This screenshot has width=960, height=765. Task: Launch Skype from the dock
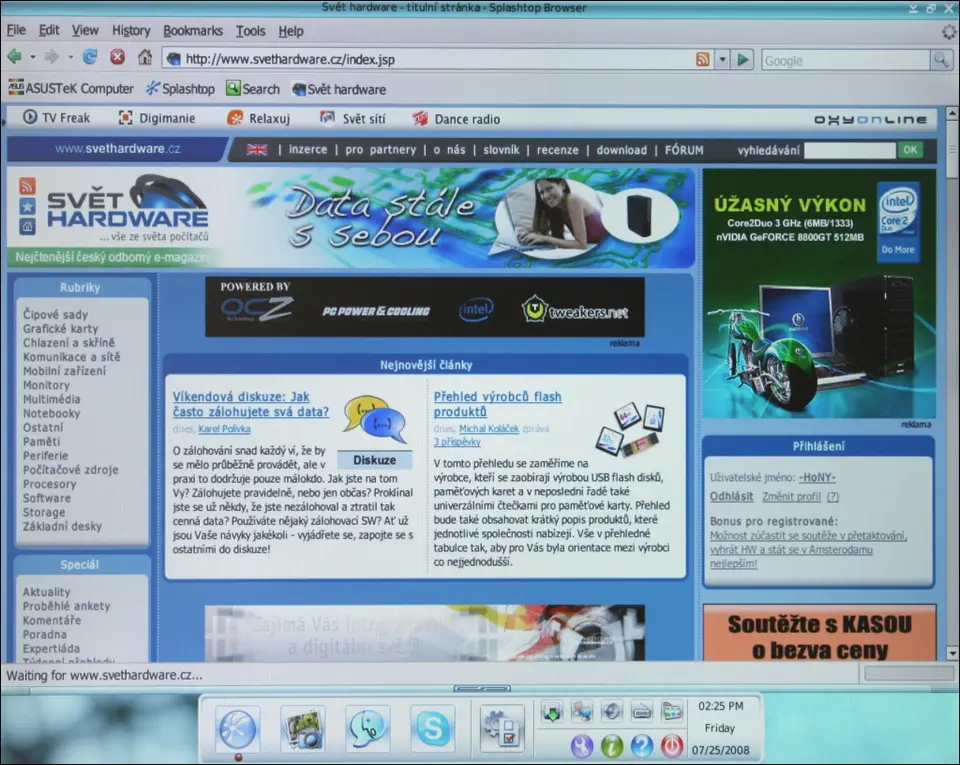click(x=432, y=728)
